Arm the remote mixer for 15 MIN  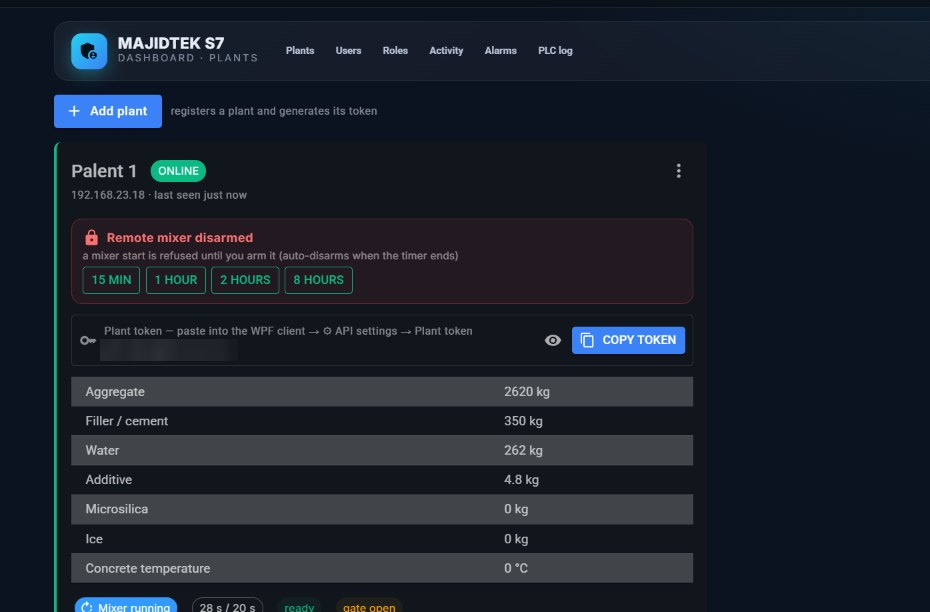(x=112, y=280)
